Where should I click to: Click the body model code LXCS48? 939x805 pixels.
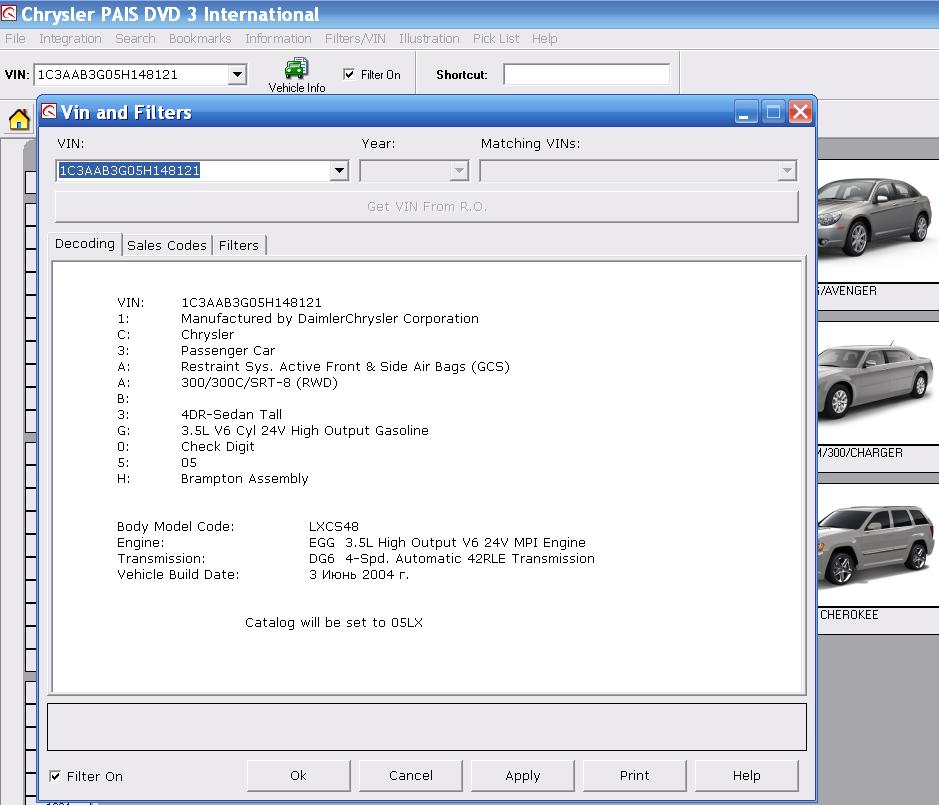click(x=334, y=526)
